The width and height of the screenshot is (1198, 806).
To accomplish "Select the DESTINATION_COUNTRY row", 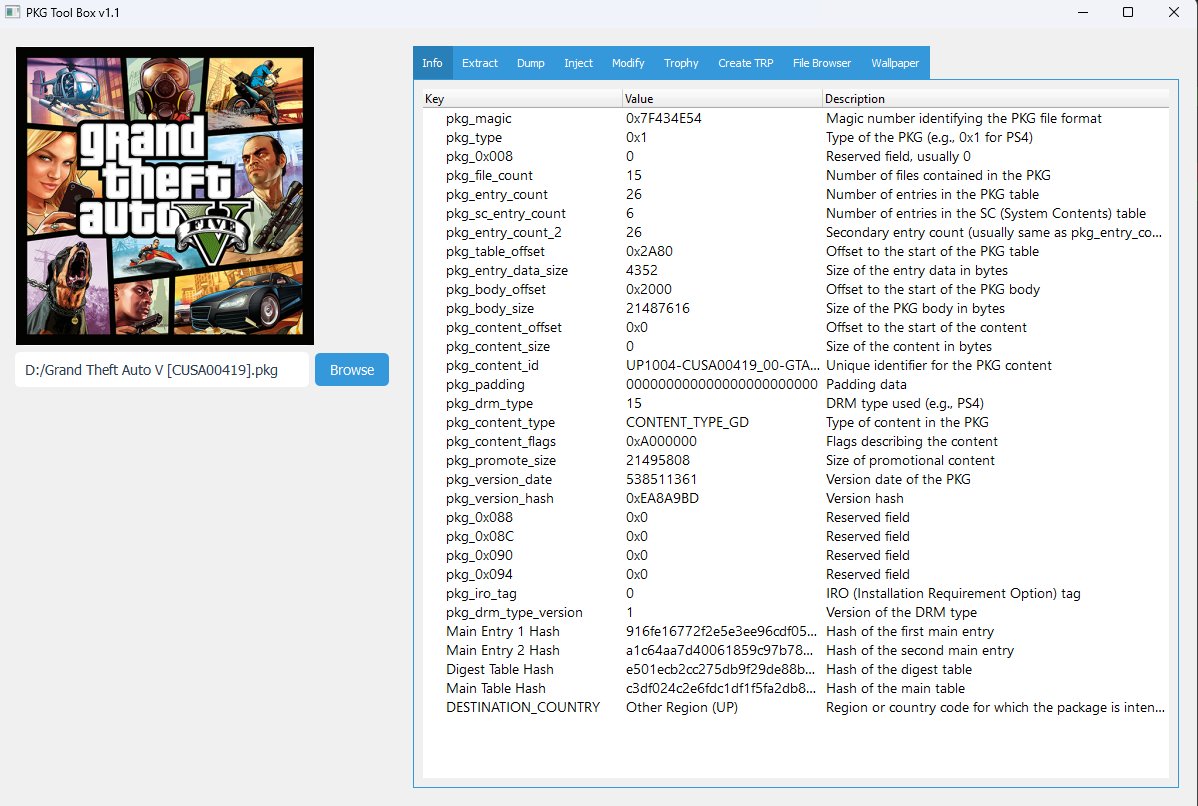I will click(795, 707).
